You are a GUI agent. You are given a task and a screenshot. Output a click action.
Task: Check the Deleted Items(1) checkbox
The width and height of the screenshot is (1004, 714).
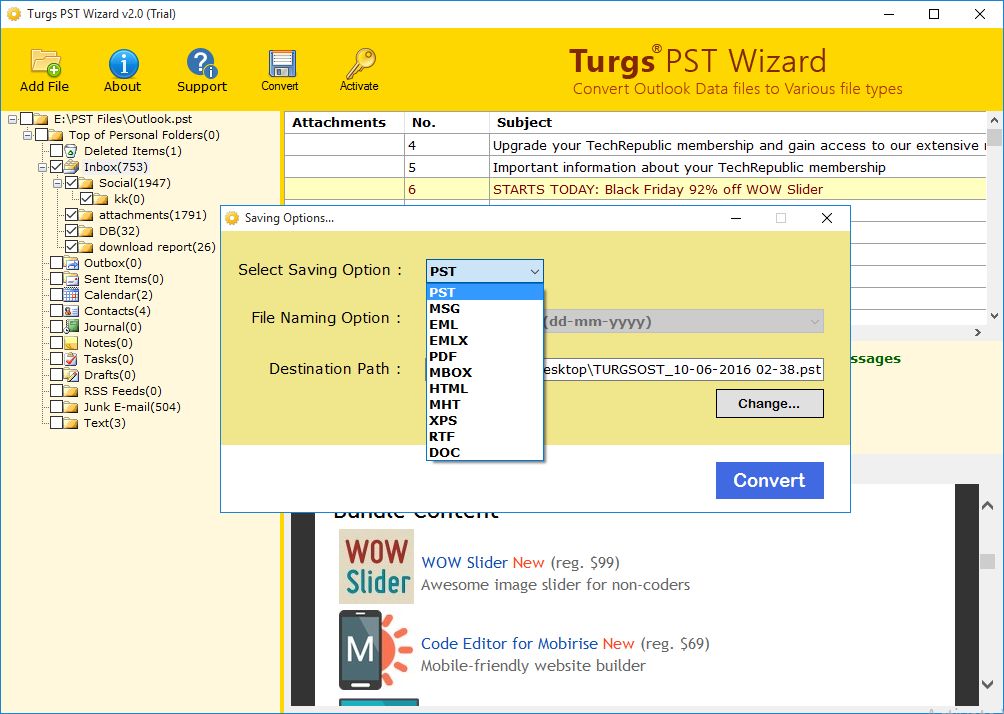56,151
